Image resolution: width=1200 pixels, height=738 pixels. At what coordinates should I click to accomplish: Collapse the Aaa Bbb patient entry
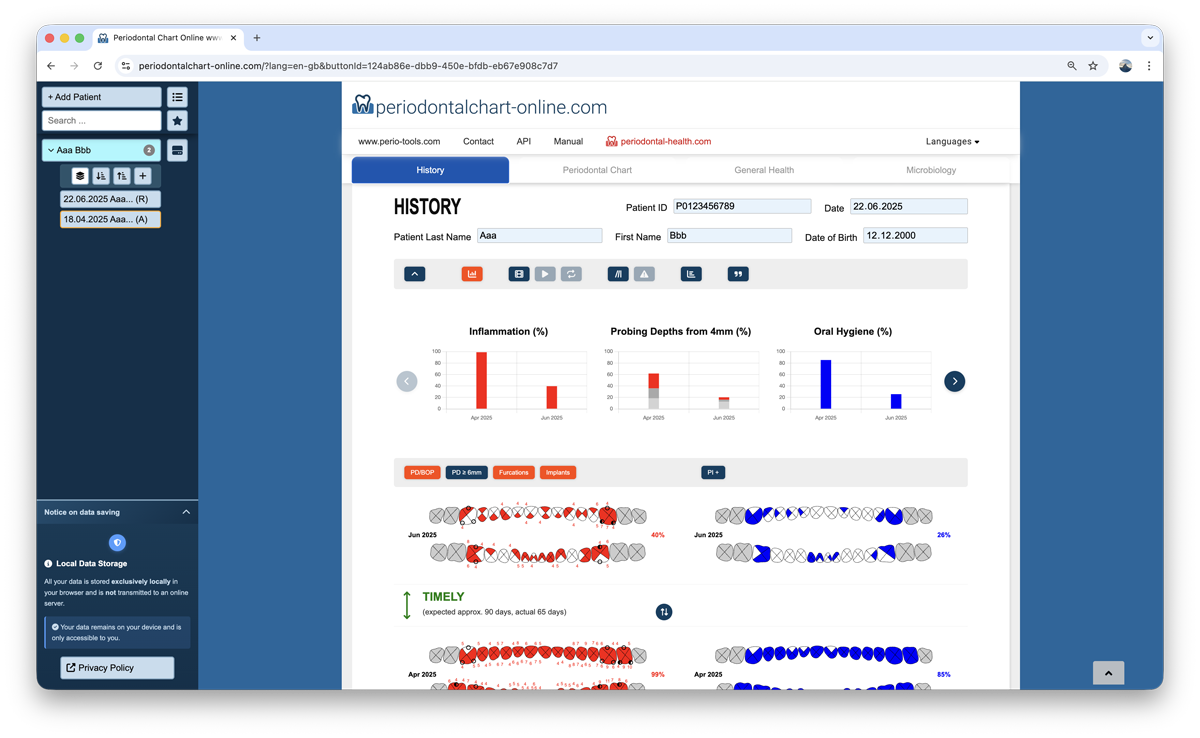click(51, 150)
